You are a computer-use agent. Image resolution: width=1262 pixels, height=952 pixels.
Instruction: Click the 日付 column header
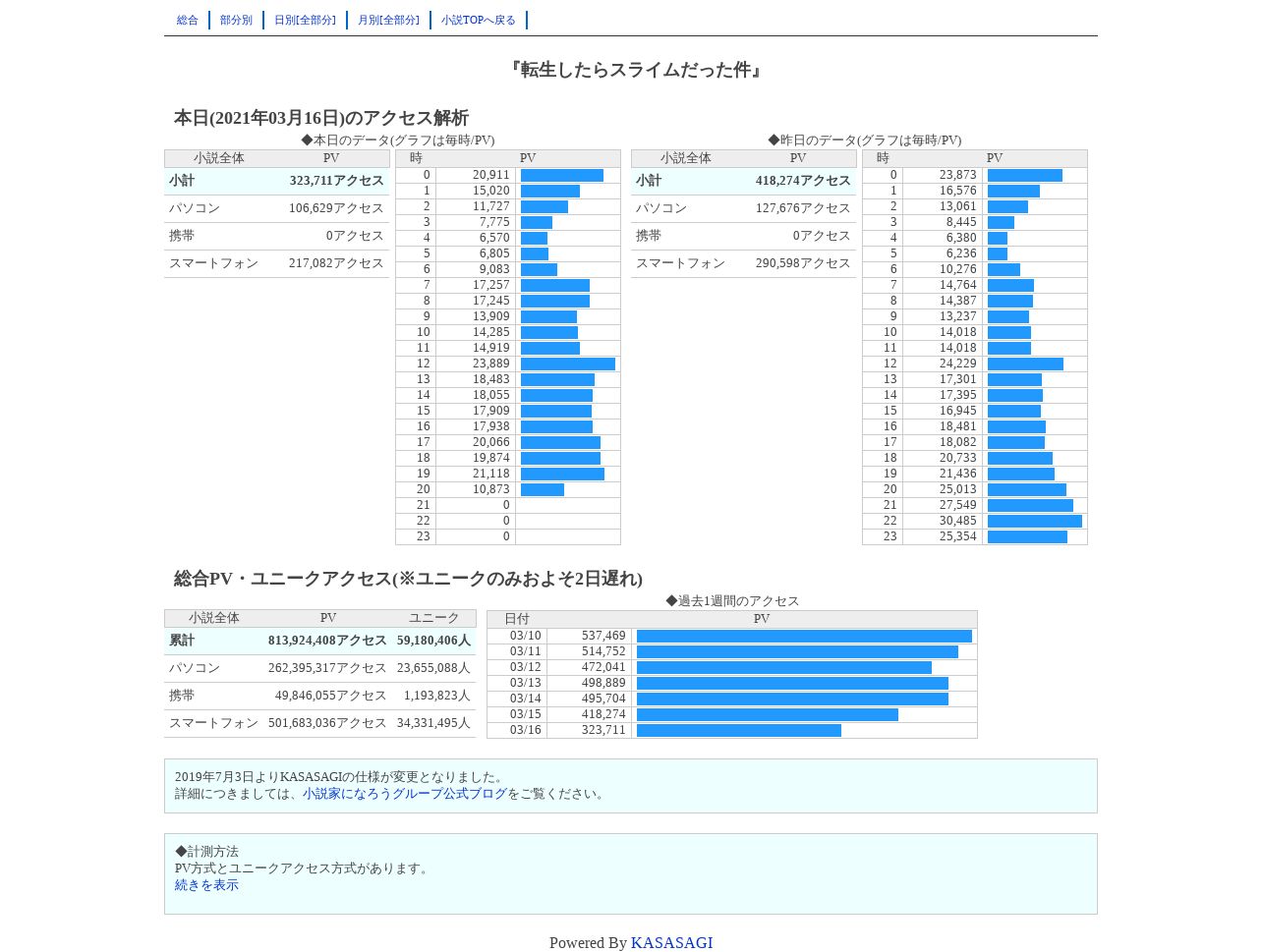(517, 619)
